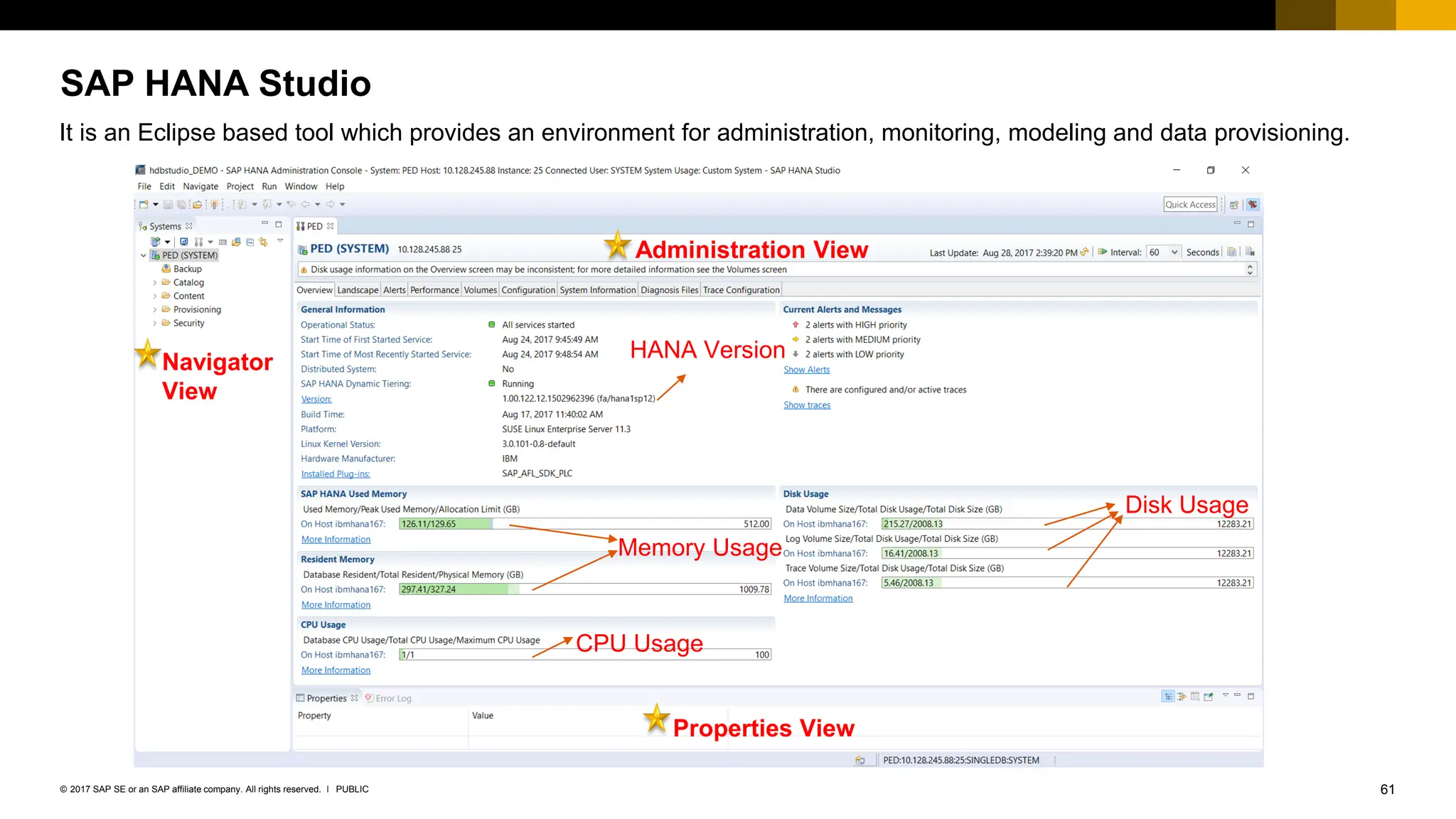This screenshot has height=819, width=1456.
Task: Click the Show traces link
Action: coord(807,405)
